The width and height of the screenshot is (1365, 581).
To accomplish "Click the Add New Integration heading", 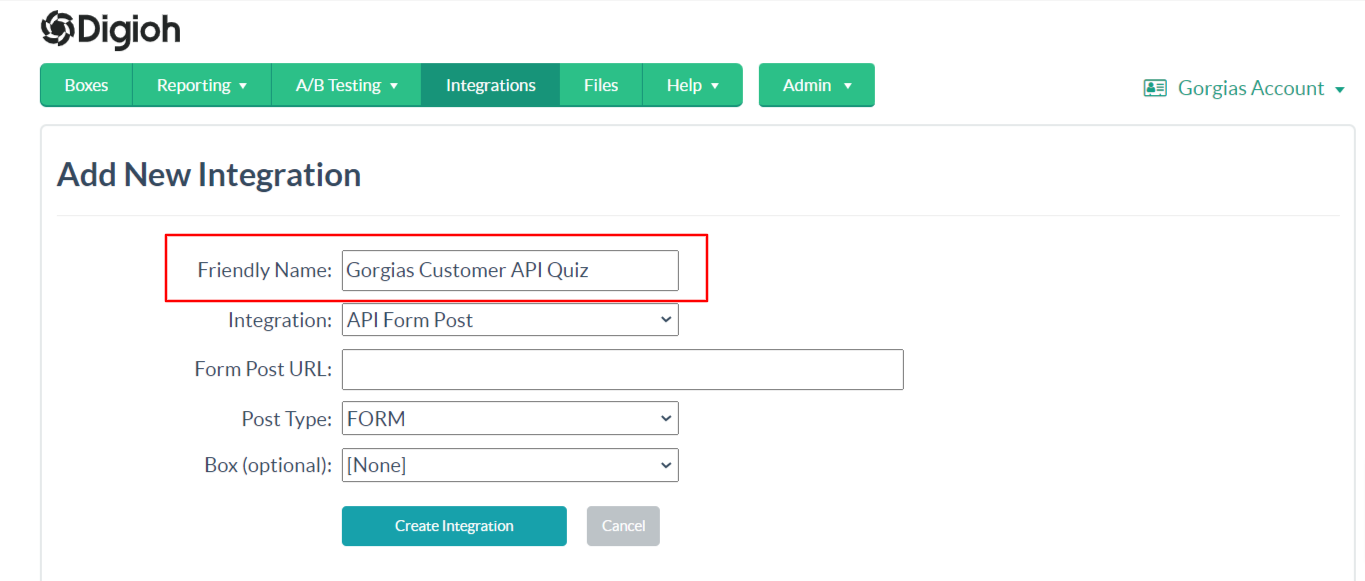I will (x=209, y=175).
